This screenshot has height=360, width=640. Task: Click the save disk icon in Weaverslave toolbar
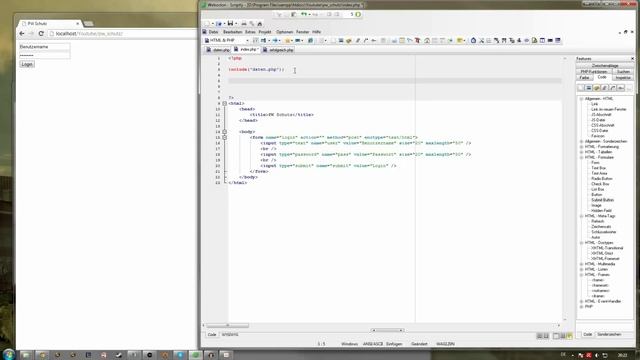[x=230, y=23]
